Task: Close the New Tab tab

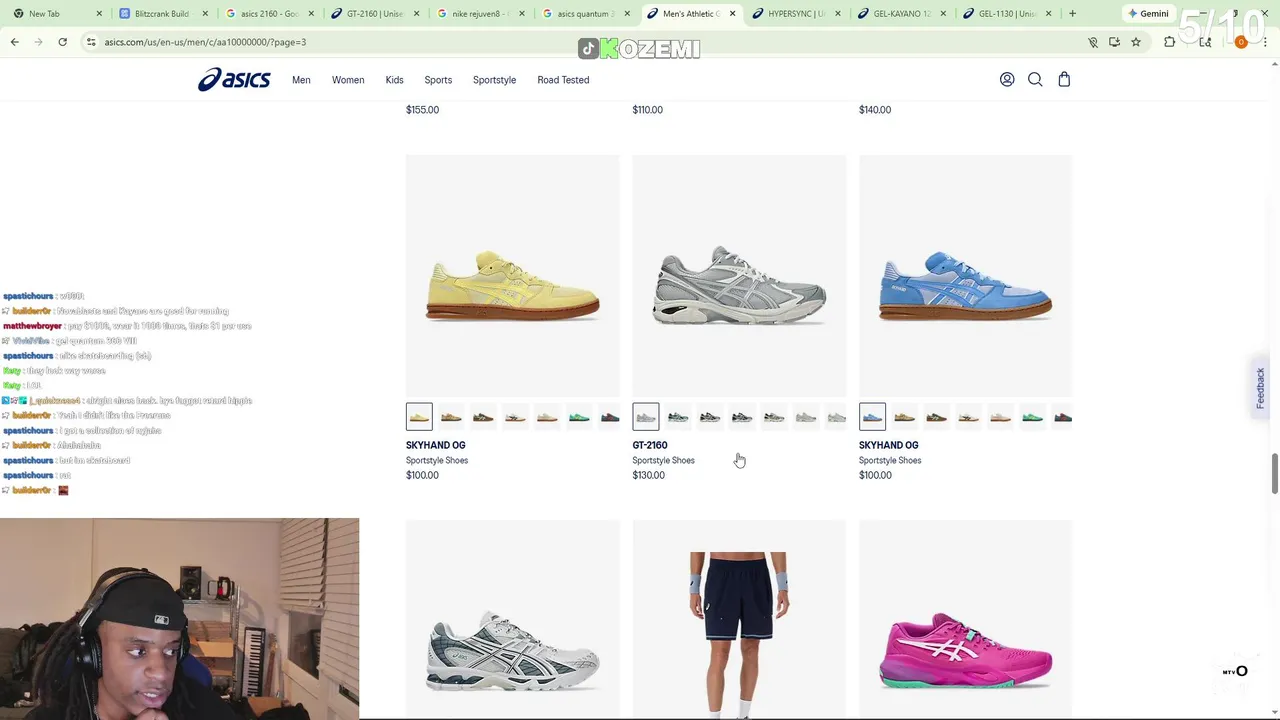Action: (99, 13)
